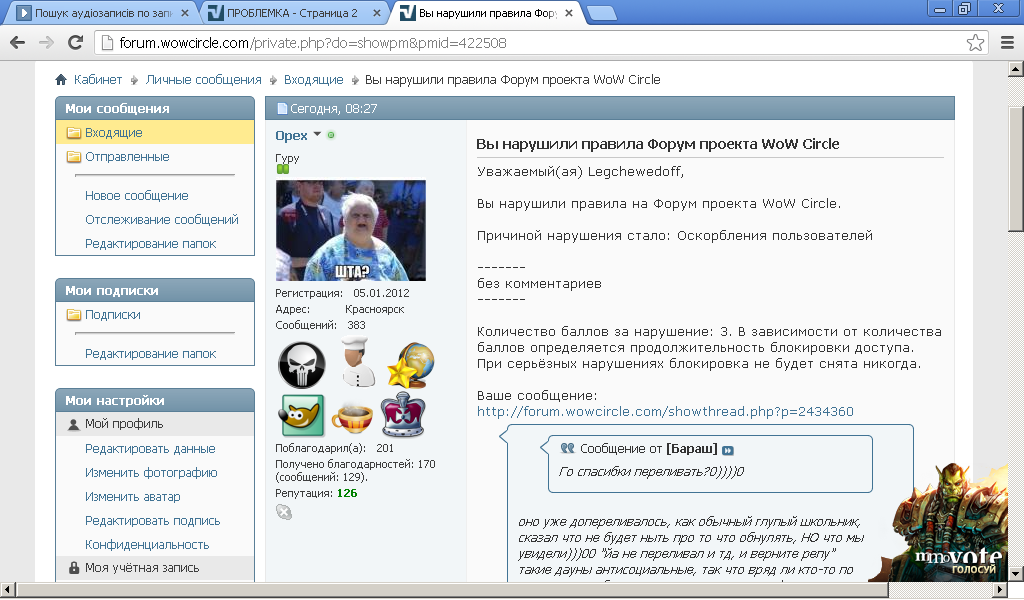The image size is (1024, 600).
Task: Click the Отправленные folder icon
Action: [x=73, y=157]
